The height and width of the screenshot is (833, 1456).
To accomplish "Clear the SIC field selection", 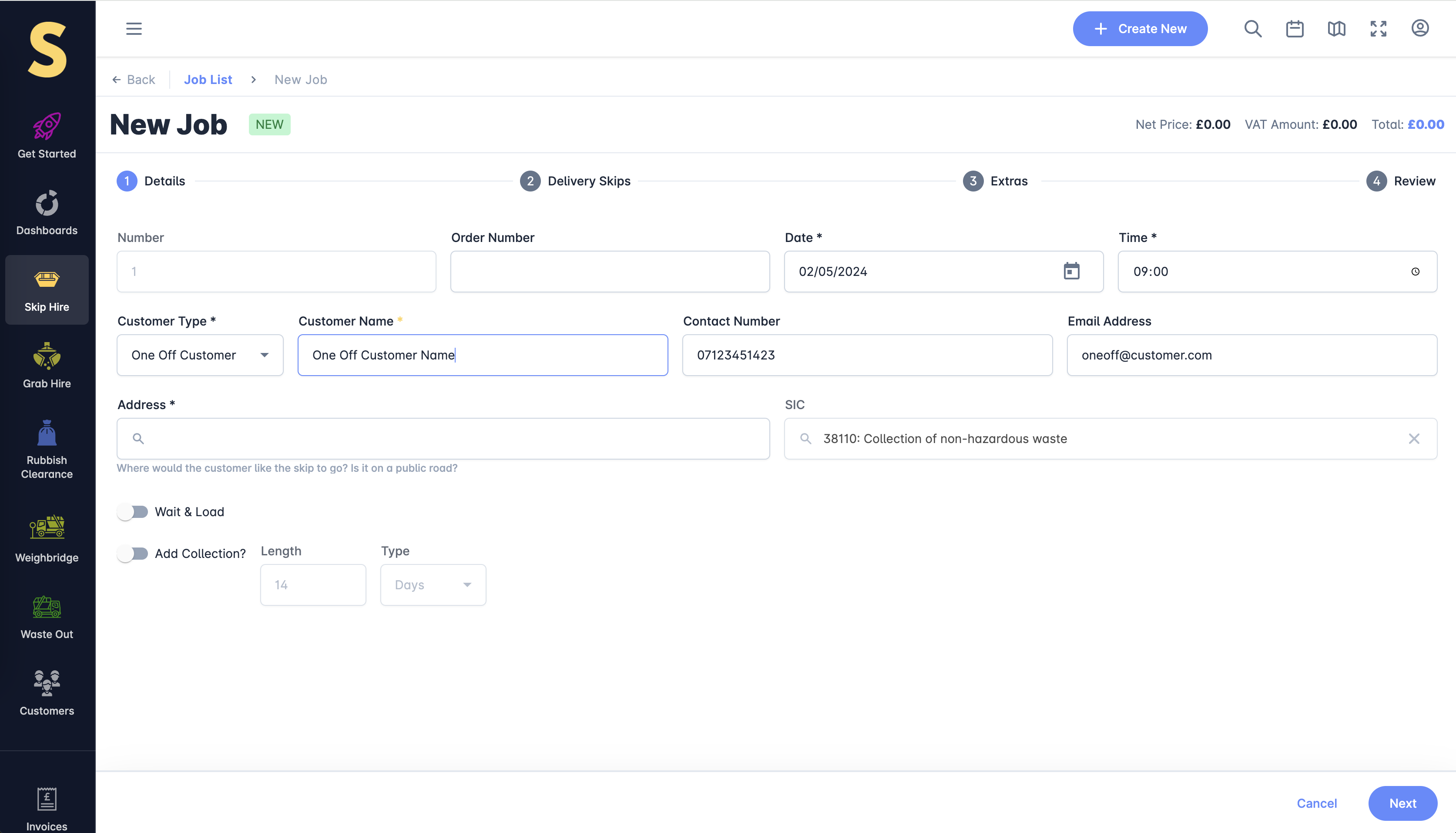I will [1414, 439].
